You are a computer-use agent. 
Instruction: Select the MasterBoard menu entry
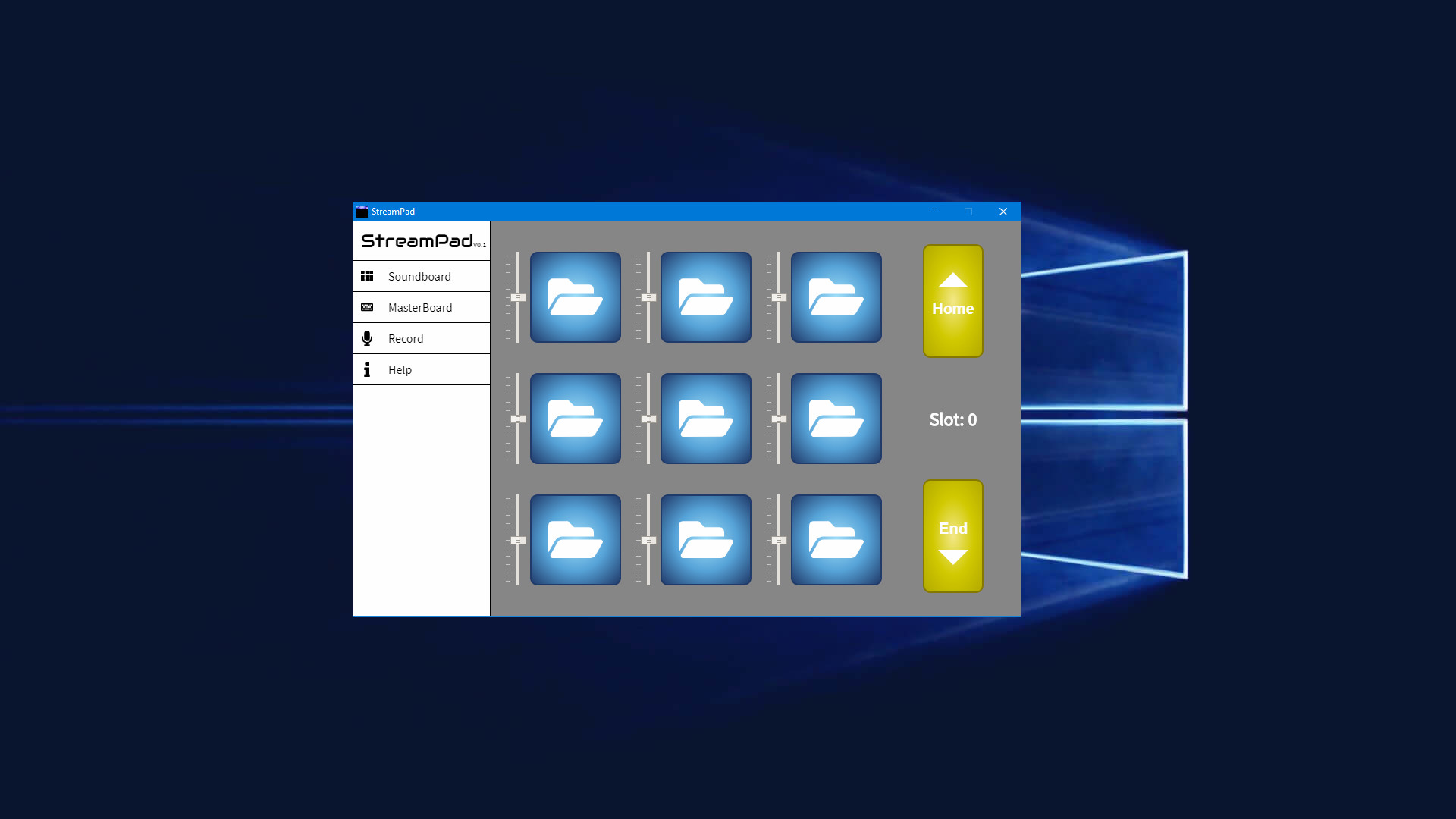pos(419,307)
